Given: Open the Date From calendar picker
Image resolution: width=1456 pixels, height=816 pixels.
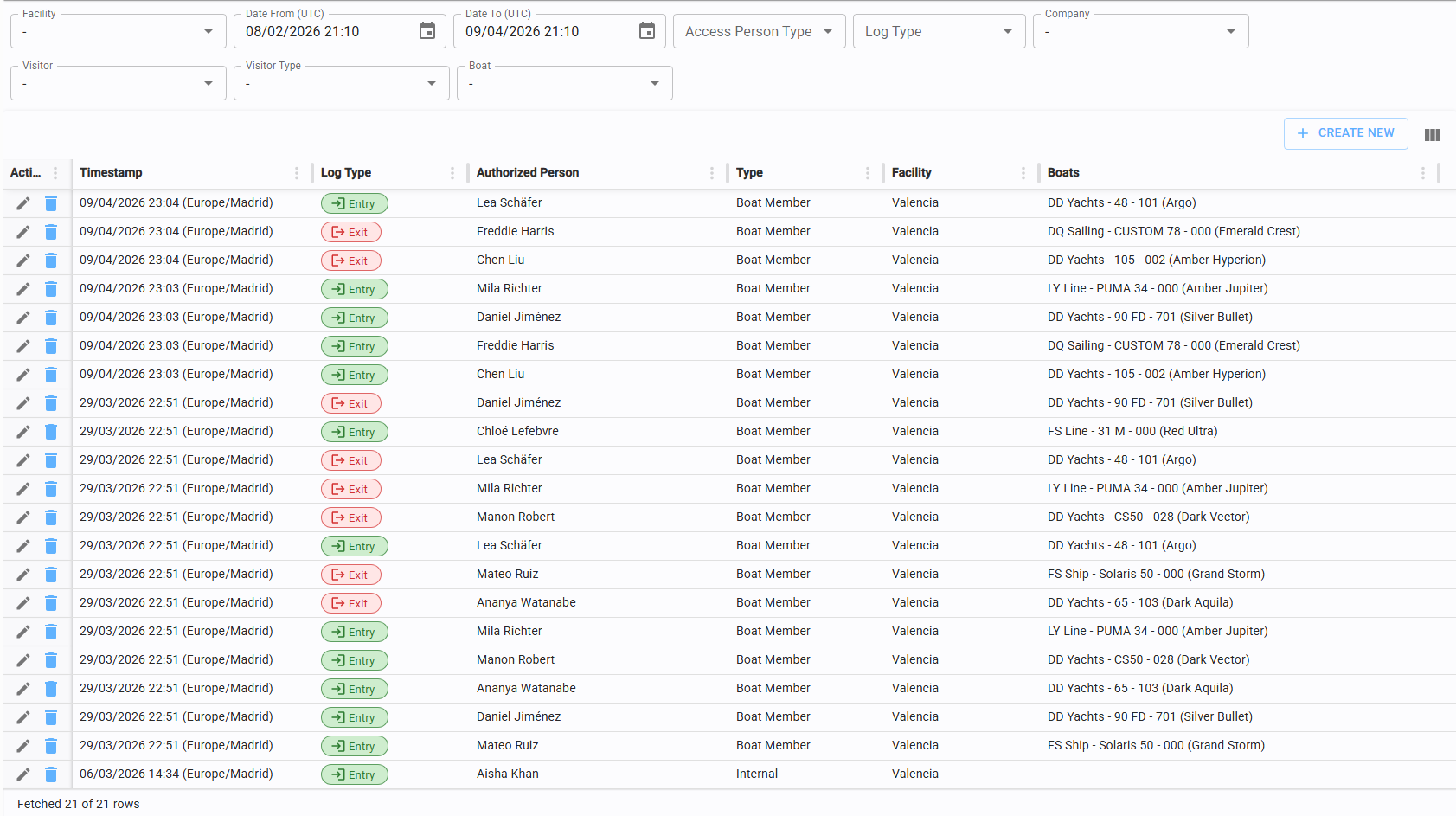Looking at the screenshot, I should (427, 31).
